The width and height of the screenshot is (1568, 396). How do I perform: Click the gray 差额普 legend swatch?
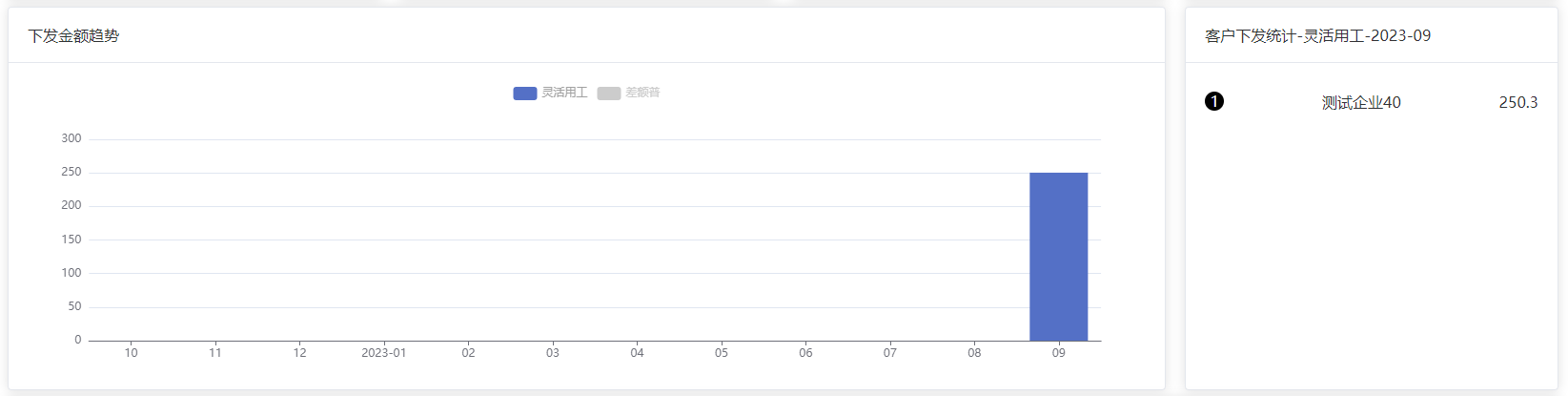(609, 94)
